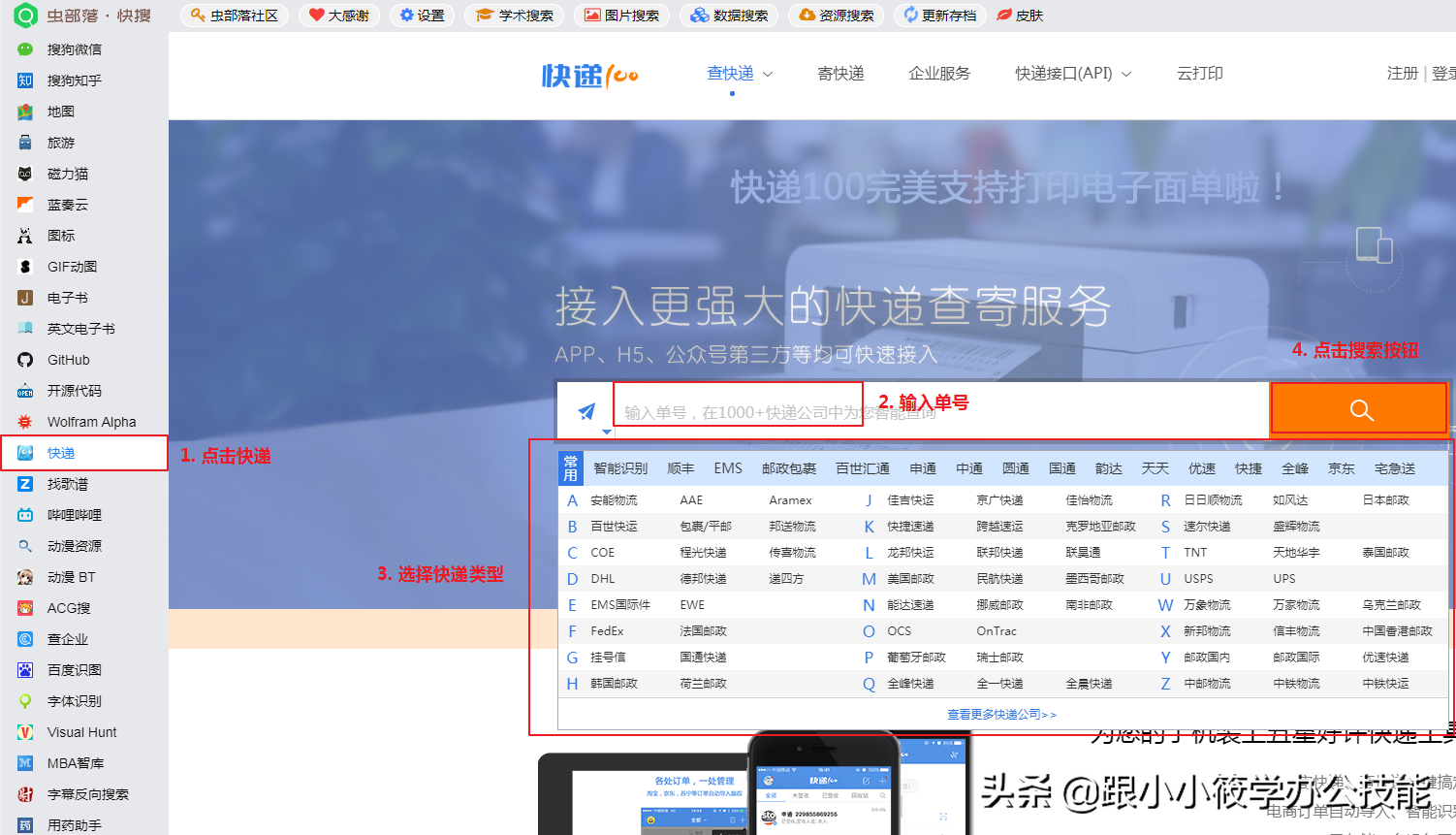Open the 查企业 icon
The width and height of the screenshot is (1456, 835).
point(25,639)
